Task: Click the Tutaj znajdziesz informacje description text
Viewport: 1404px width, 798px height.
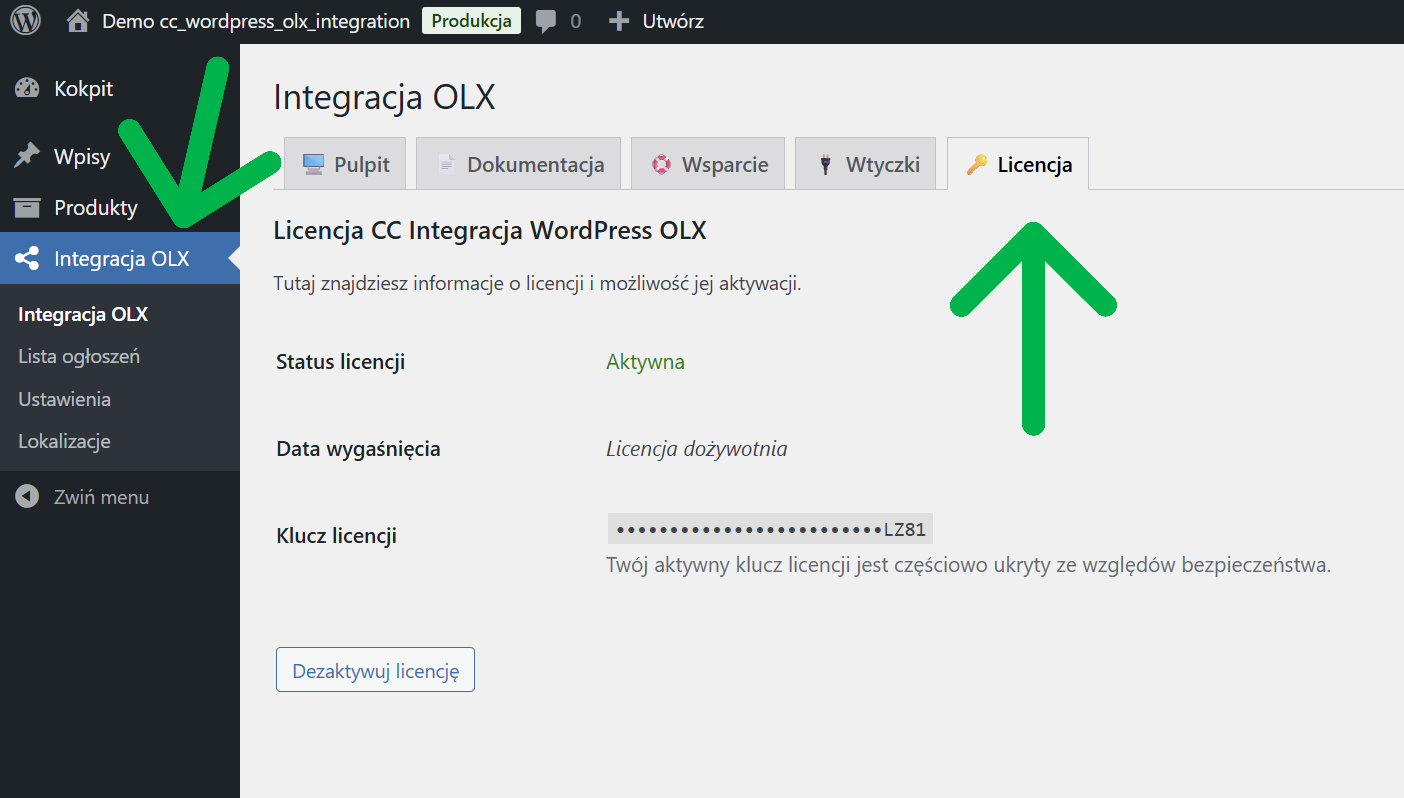Action: (x=537, y=284)
